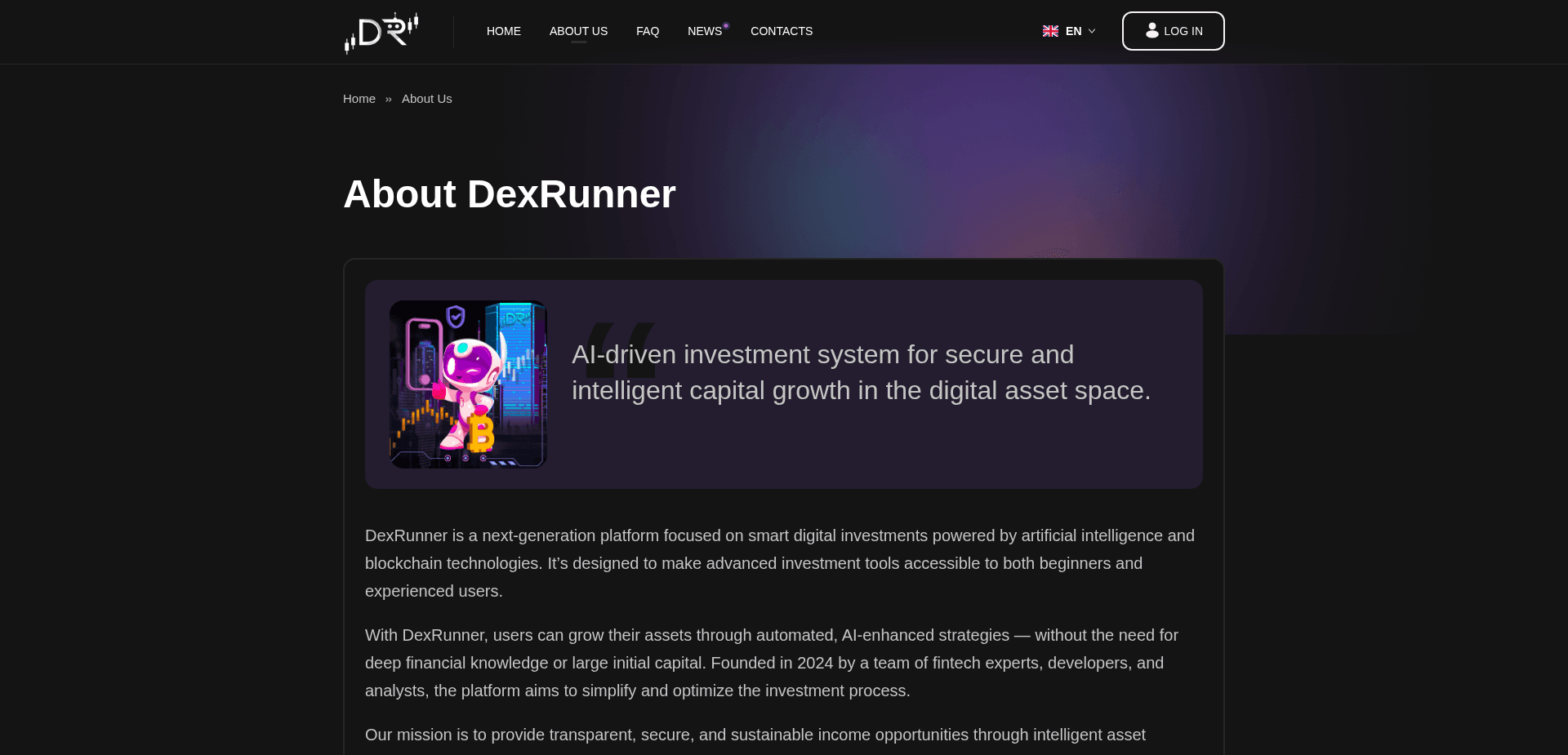Click the About DexRunner heading
Viewport: 1568px width, 755px height.
click(x=509, y=193)
